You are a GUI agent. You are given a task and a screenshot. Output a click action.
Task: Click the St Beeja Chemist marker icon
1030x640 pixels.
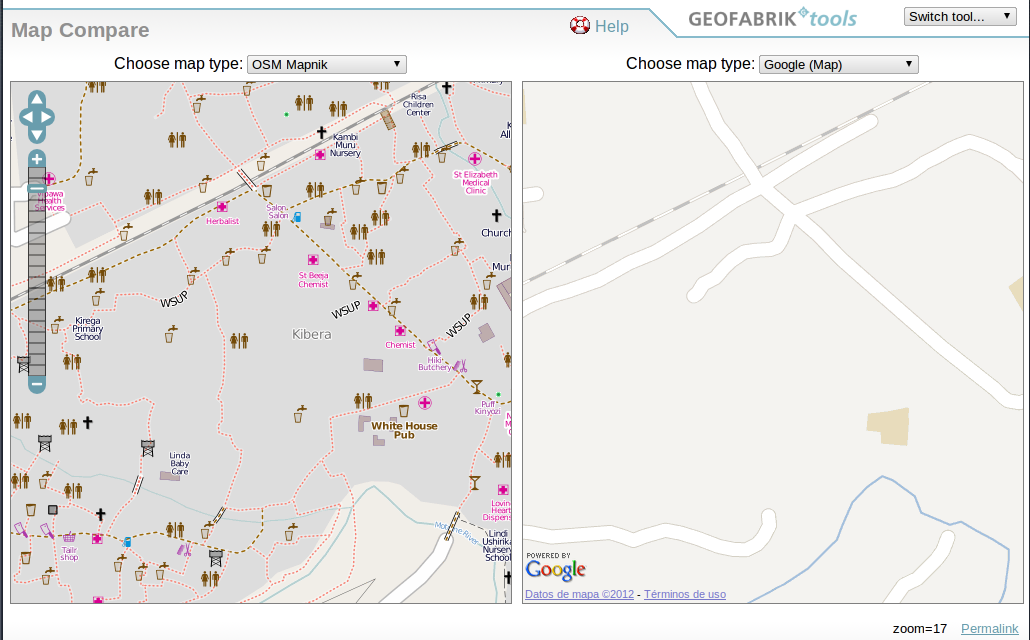coord(313,259)
